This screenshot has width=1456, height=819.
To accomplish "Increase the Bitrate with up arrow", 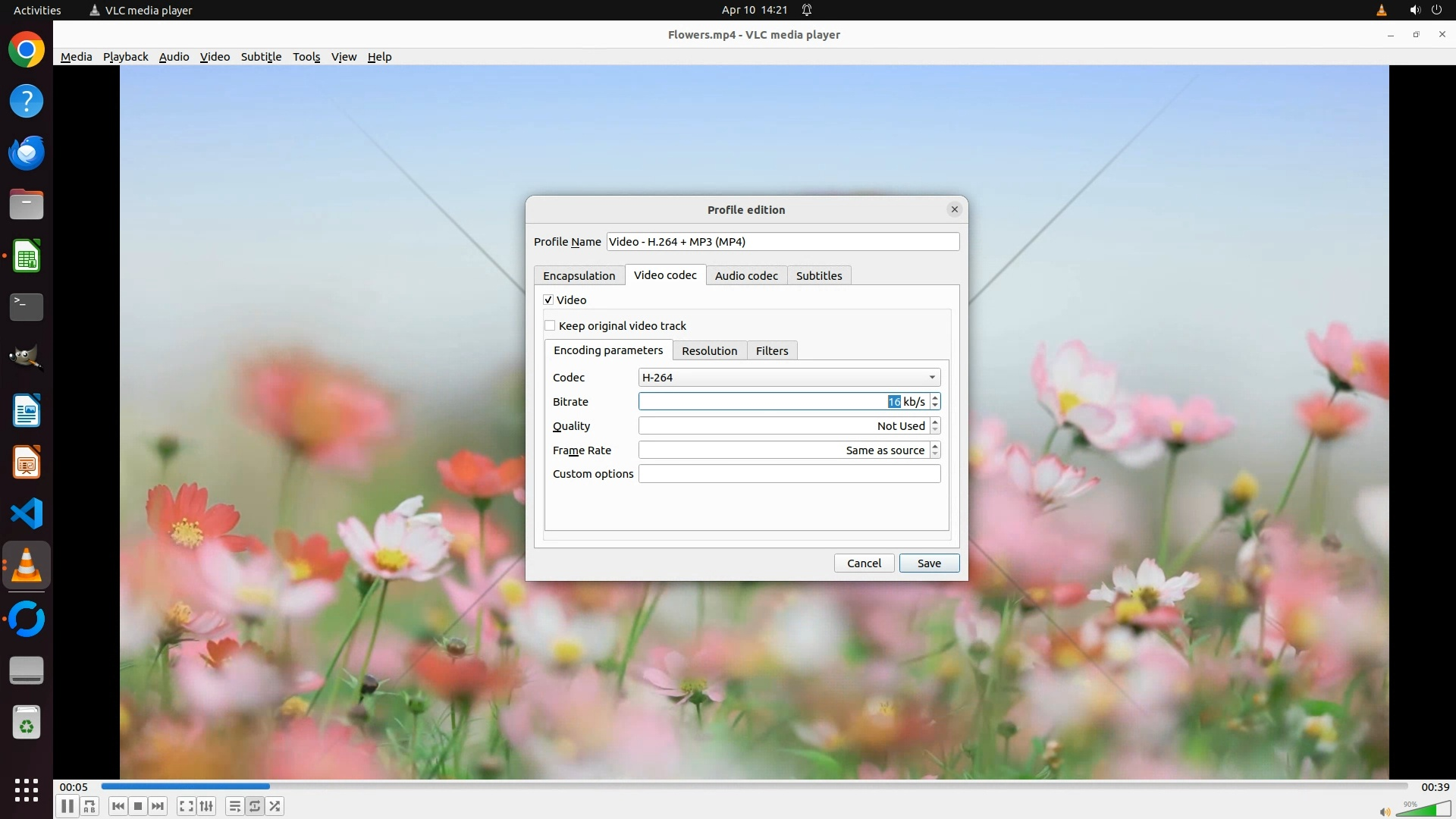I will 935,397.
